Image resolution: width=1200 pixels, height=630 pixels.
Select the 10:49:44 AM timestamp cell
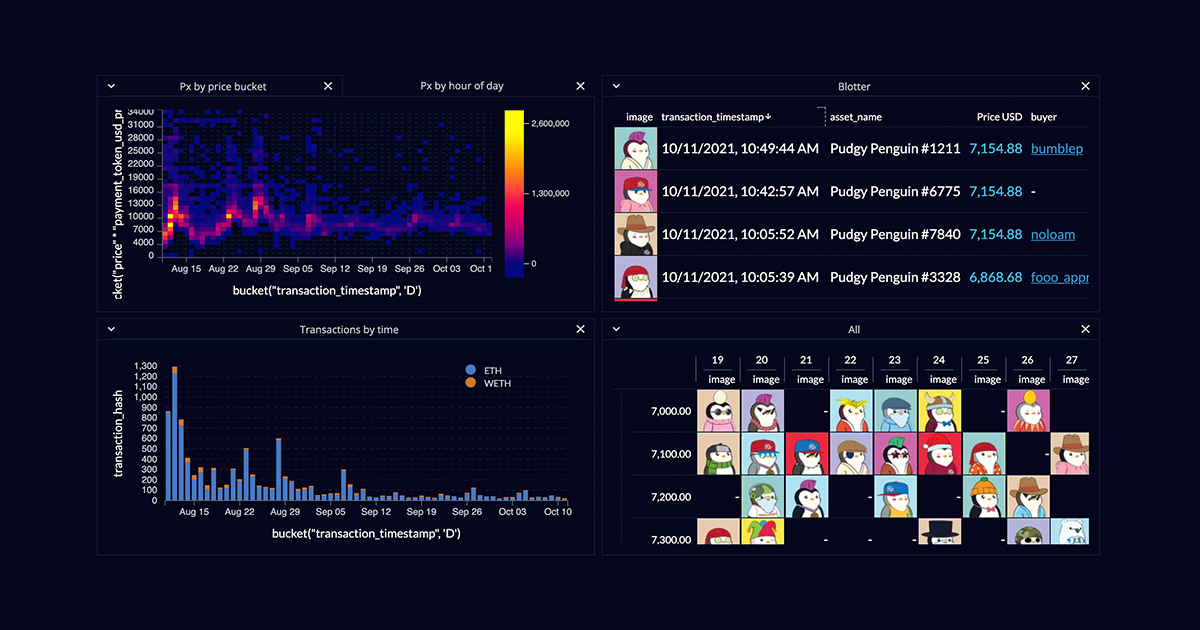[740, 148]
